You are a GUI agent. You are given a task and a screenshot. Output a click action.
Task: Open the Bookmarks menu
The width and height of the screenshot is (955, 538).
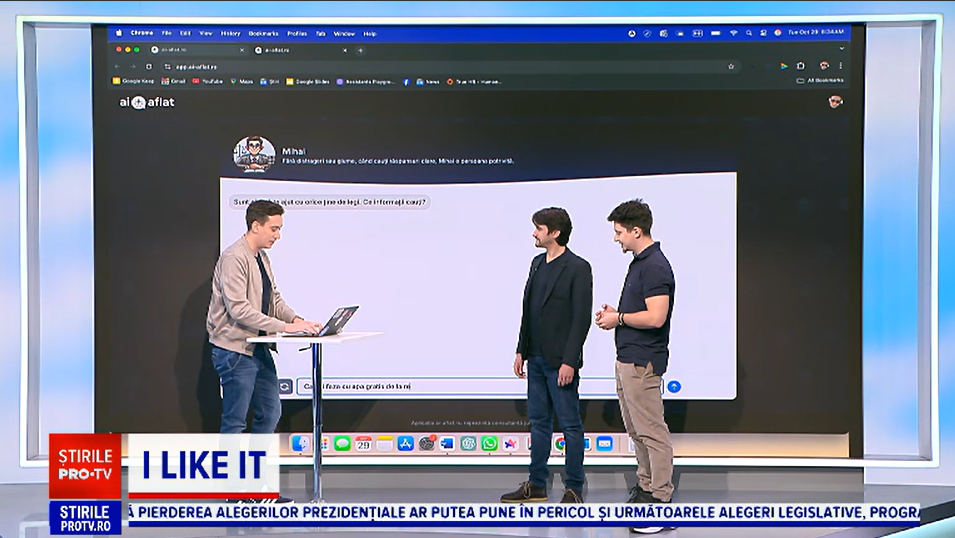(263, 34)
